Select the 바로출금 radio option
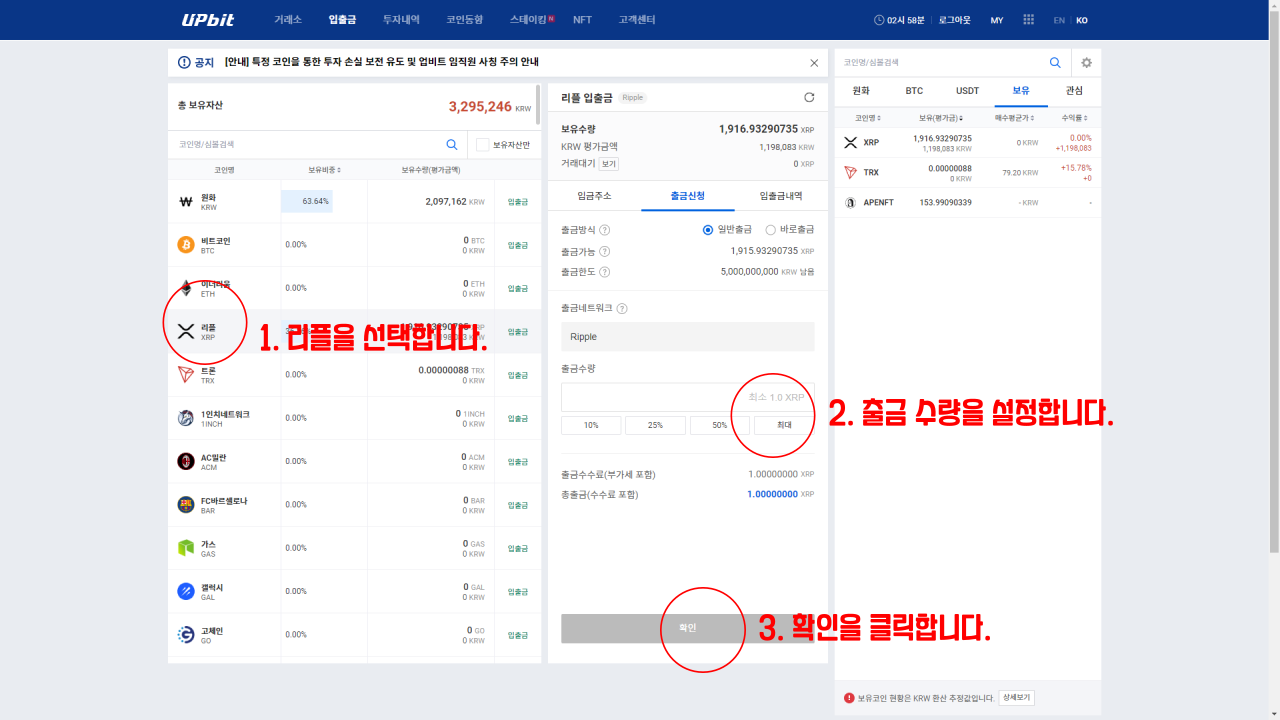 tap(770, 230)
